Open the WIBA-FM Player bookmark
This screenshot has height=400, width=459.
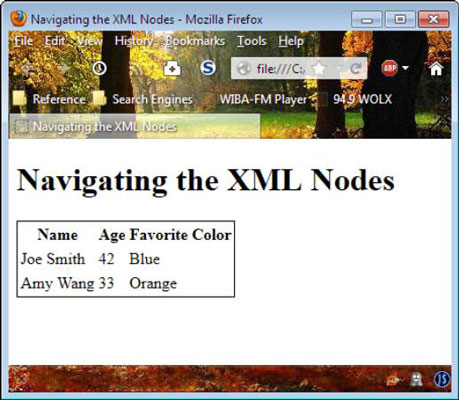258,99
